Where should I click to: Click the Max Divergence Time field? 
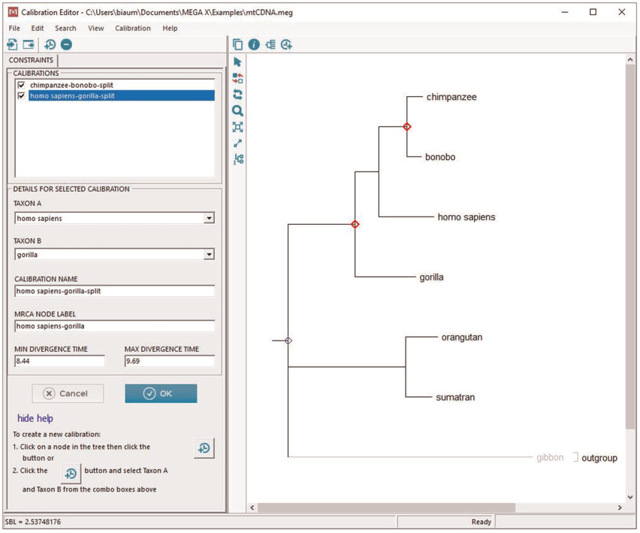pos(169,361)
